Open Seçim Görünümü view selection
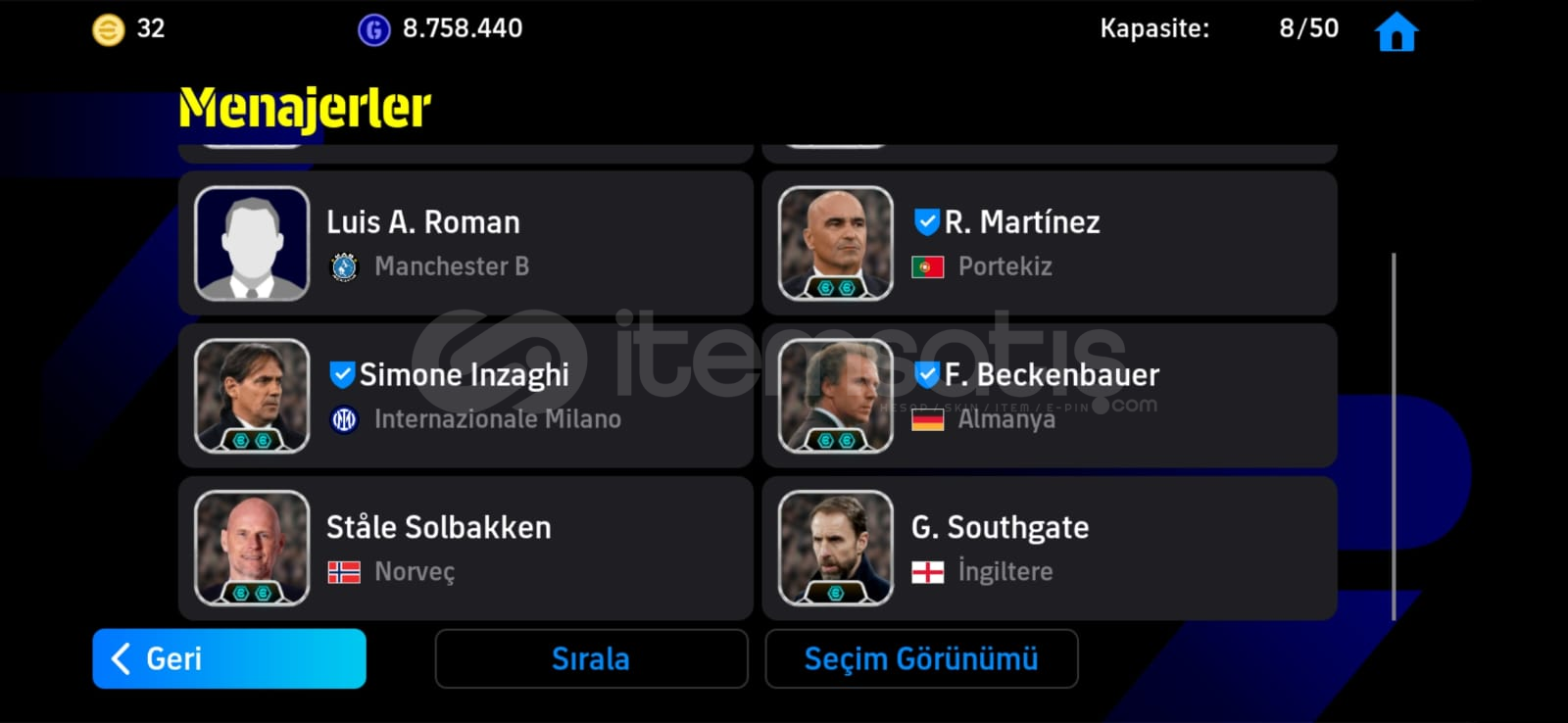The width and height of the screenshot is (1568, 723). [921, 658]
